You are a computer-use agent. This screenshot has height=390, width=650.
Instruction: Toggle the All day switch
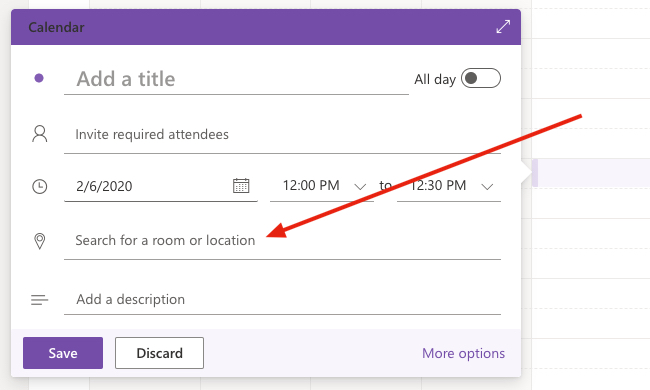(x=481, y=78)
